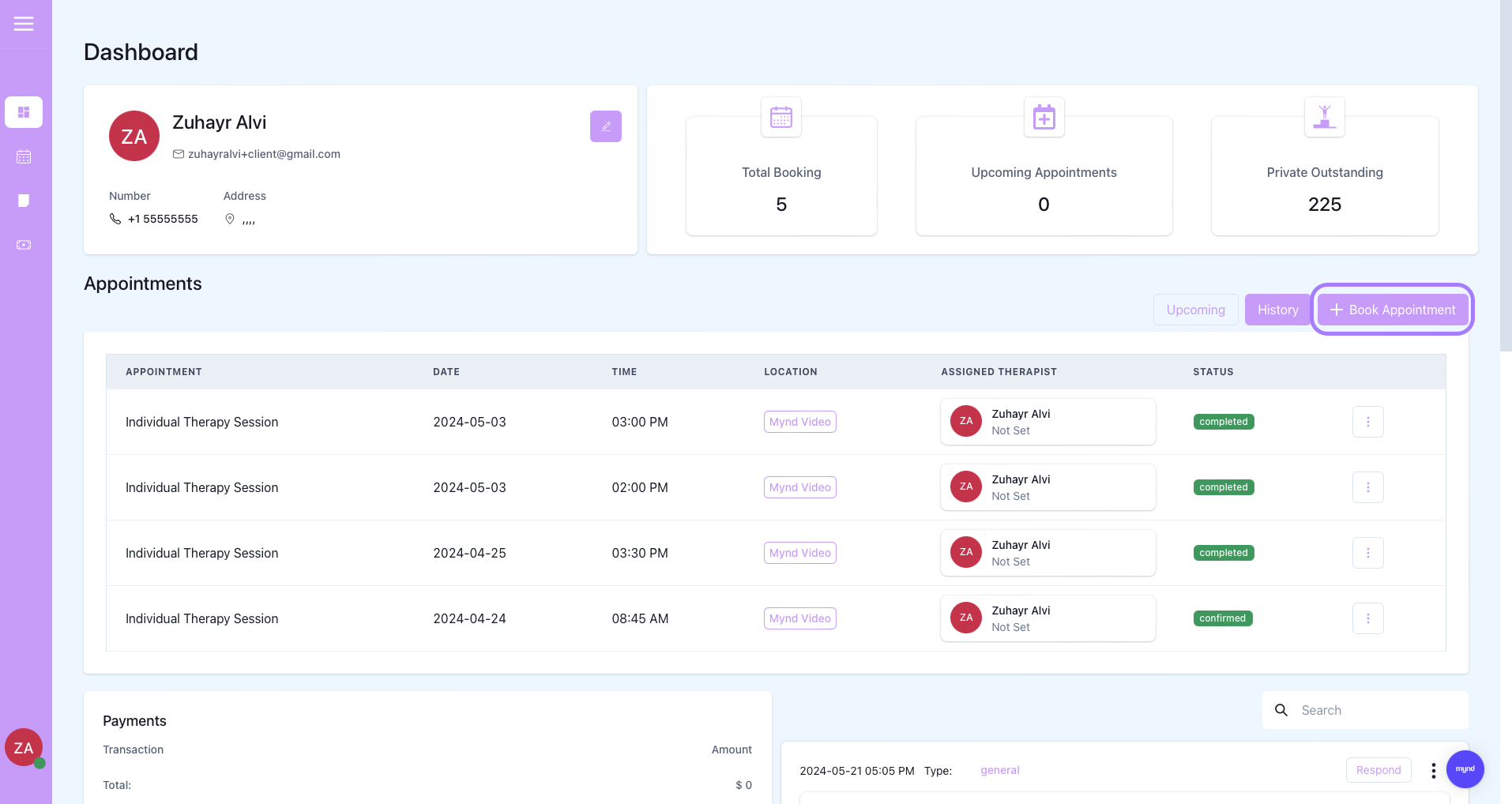
Task: Open the notes icon in the sidebar
Action: [24, 201]
